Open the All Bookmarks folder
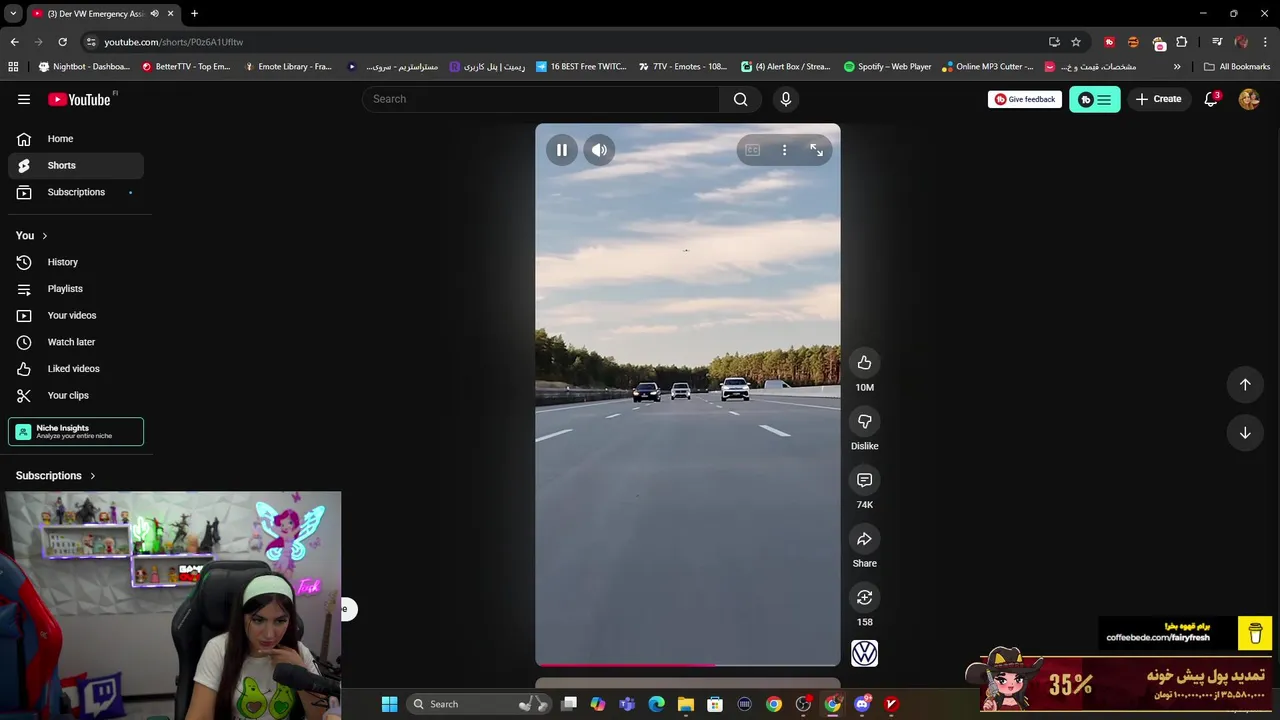The height and width of the screenshot is (720, 1280). coord(1237,67)
